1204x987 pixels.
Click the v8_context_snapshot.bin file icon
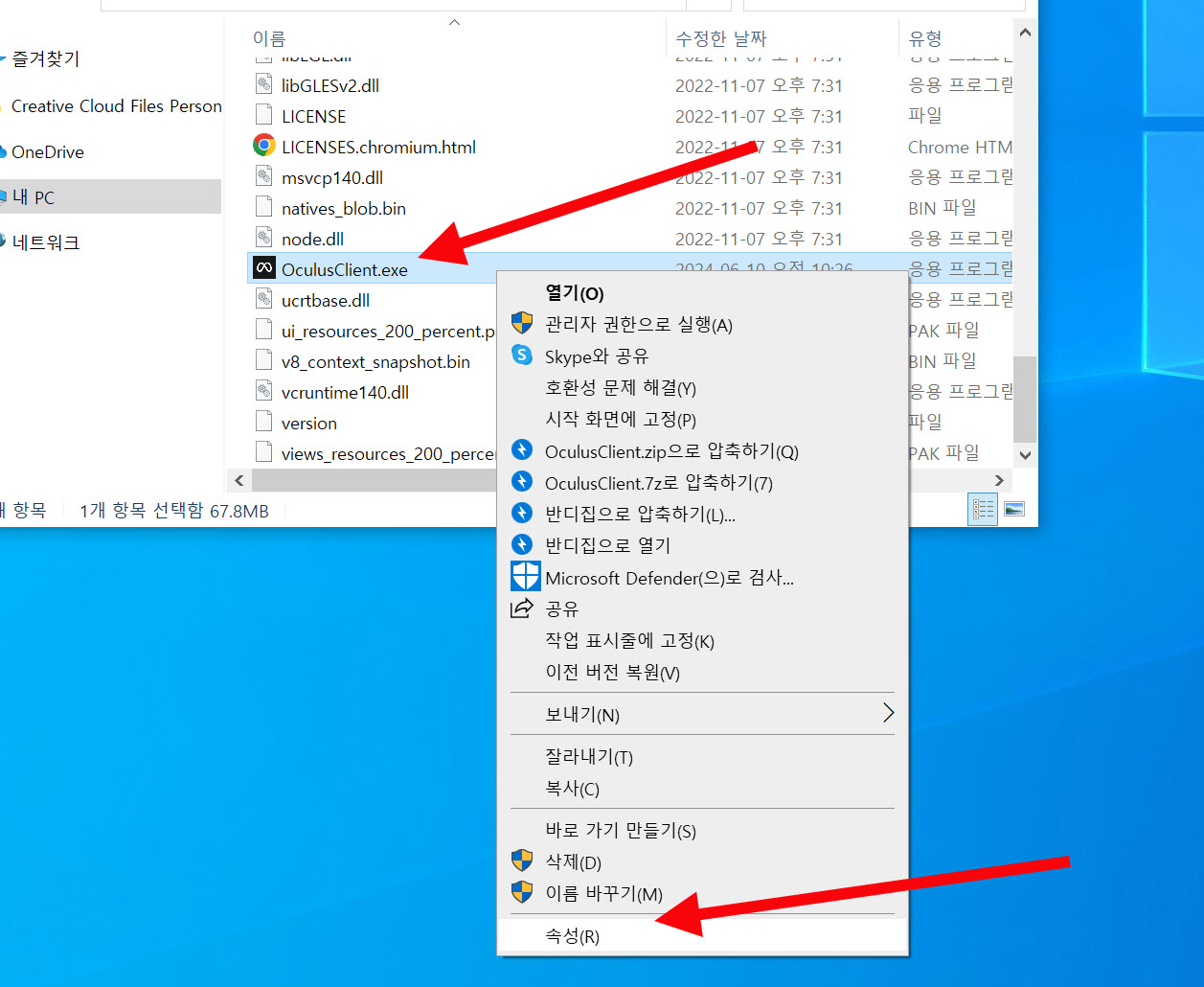263,360
